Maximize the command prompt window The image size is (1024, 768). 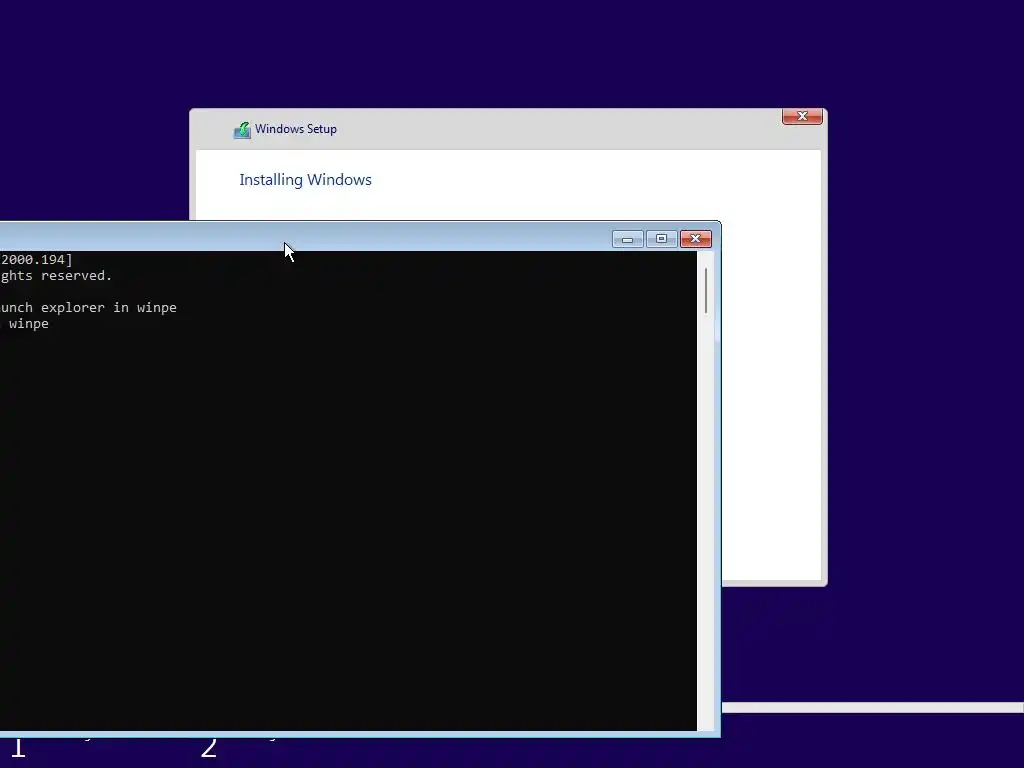point(662,239)
